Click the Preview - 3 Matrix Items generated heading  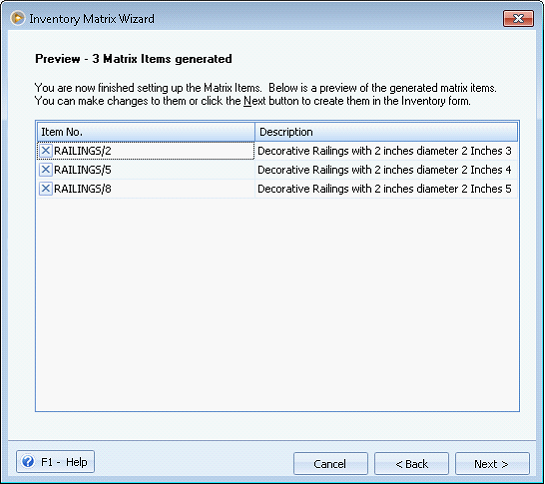click(133, 59)
